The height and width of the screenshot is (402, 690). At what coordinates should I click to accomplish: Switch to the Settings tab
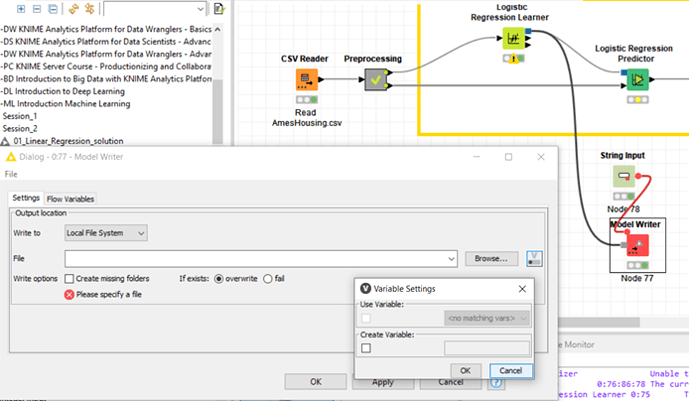click(x=26, y=198)
